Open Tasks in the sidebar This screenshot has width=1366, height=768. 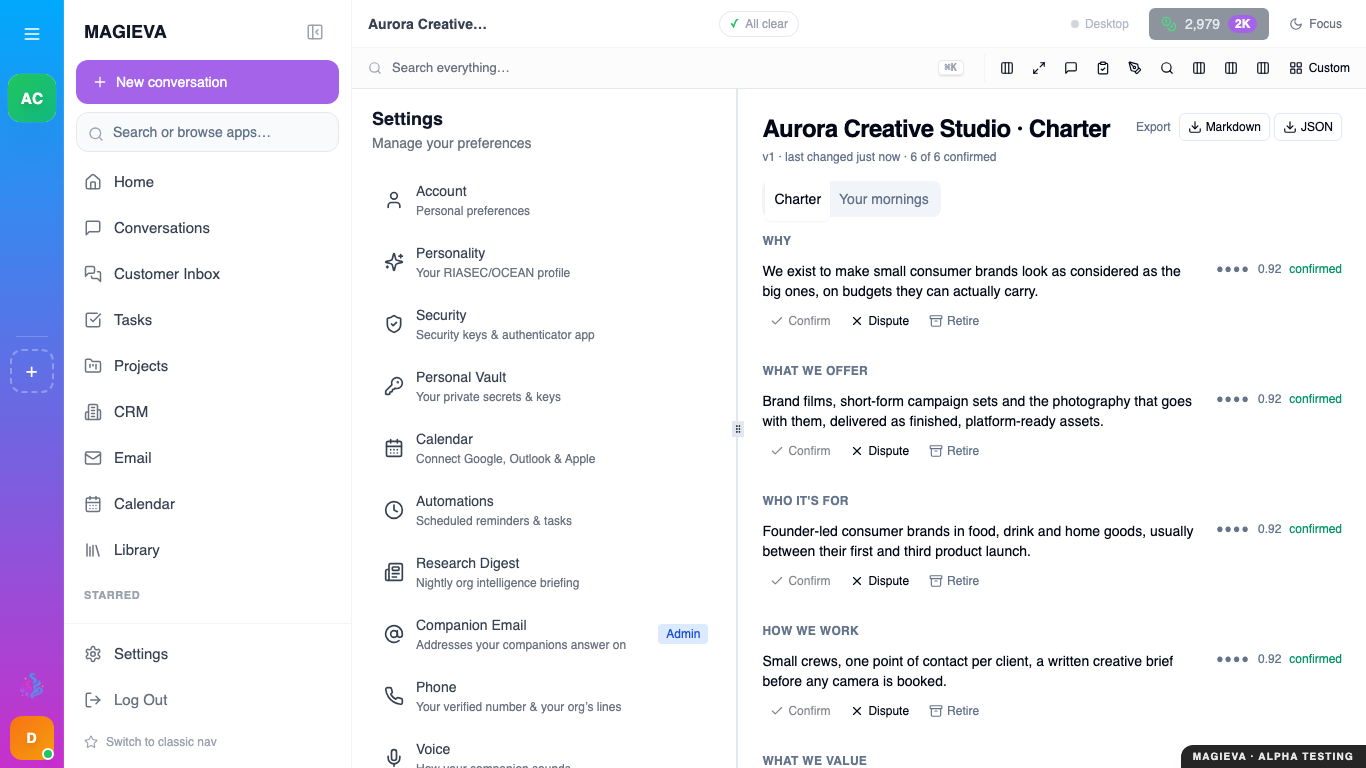(207, 320)
